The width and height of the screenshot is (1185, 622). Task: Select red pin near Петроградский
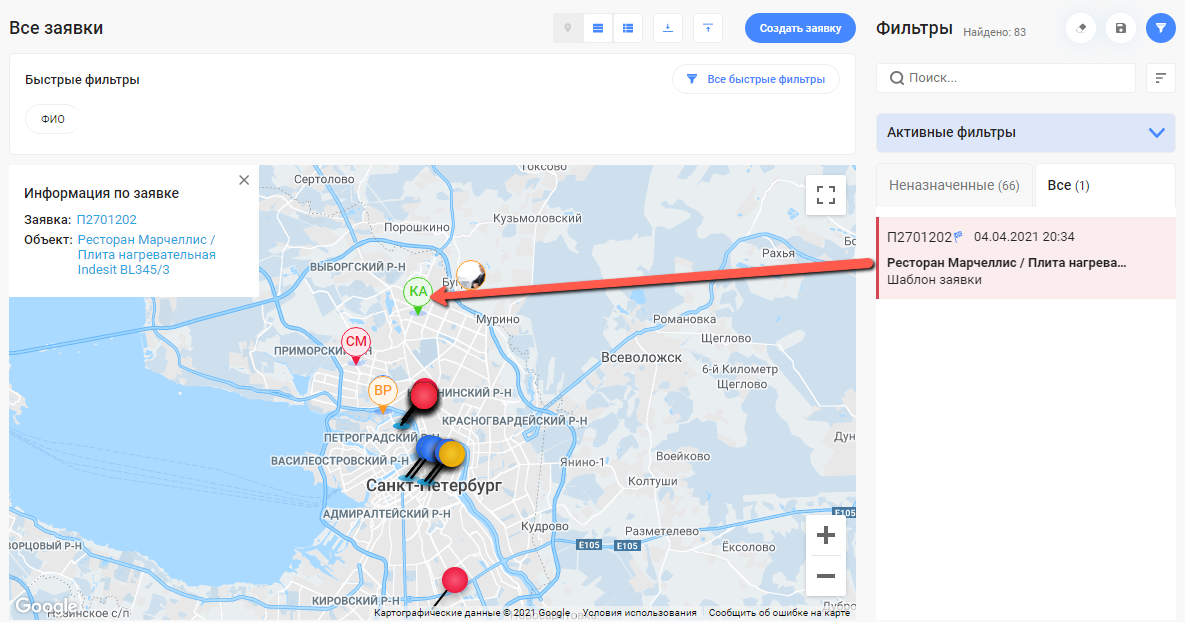423,396
